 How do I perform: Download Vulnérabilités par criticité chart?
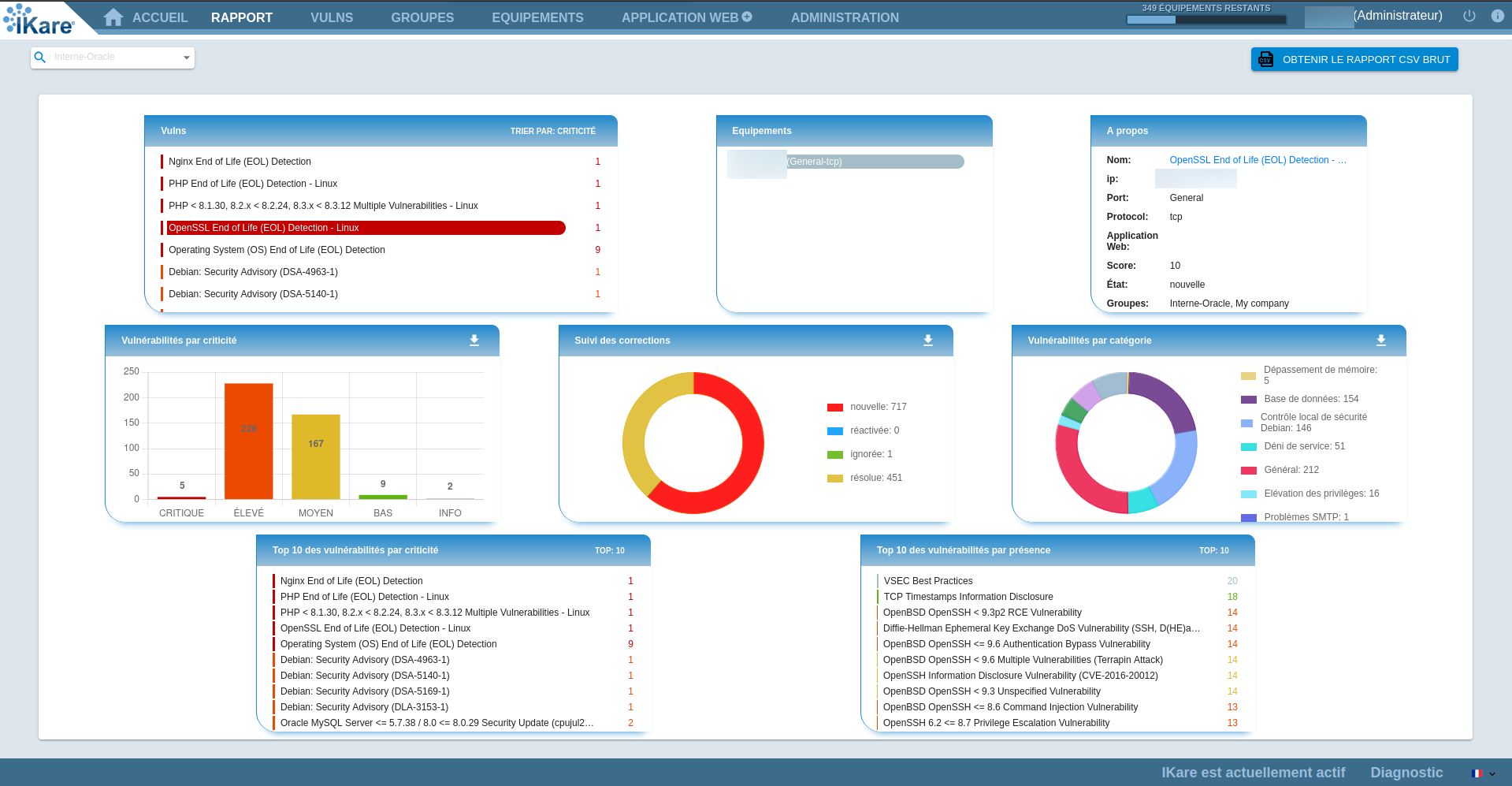[x=474, y=341]
